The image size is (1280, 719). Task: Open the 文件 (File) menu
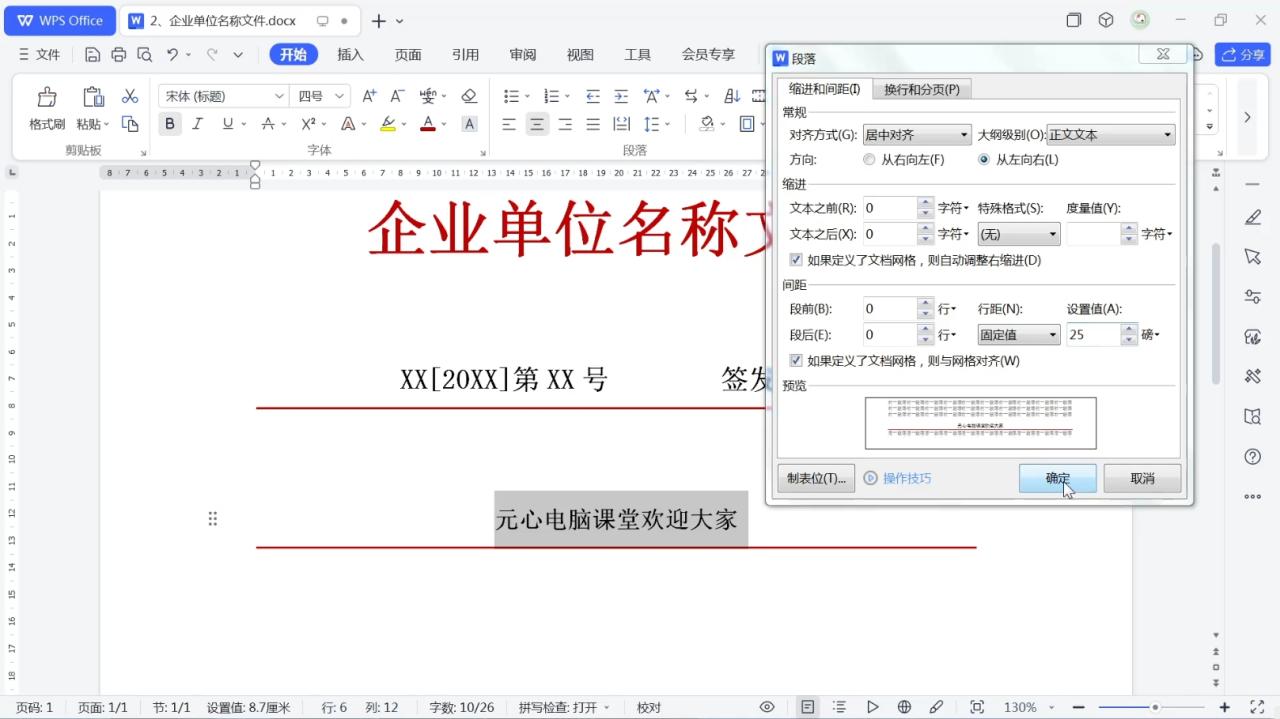point(39,54)
